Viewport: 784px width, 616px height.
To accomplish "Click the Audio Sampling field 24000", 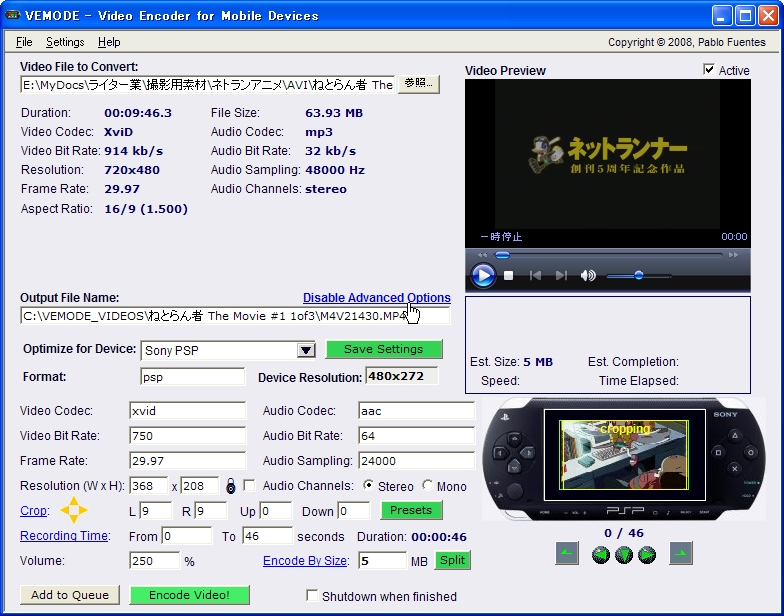I will 416,460.
